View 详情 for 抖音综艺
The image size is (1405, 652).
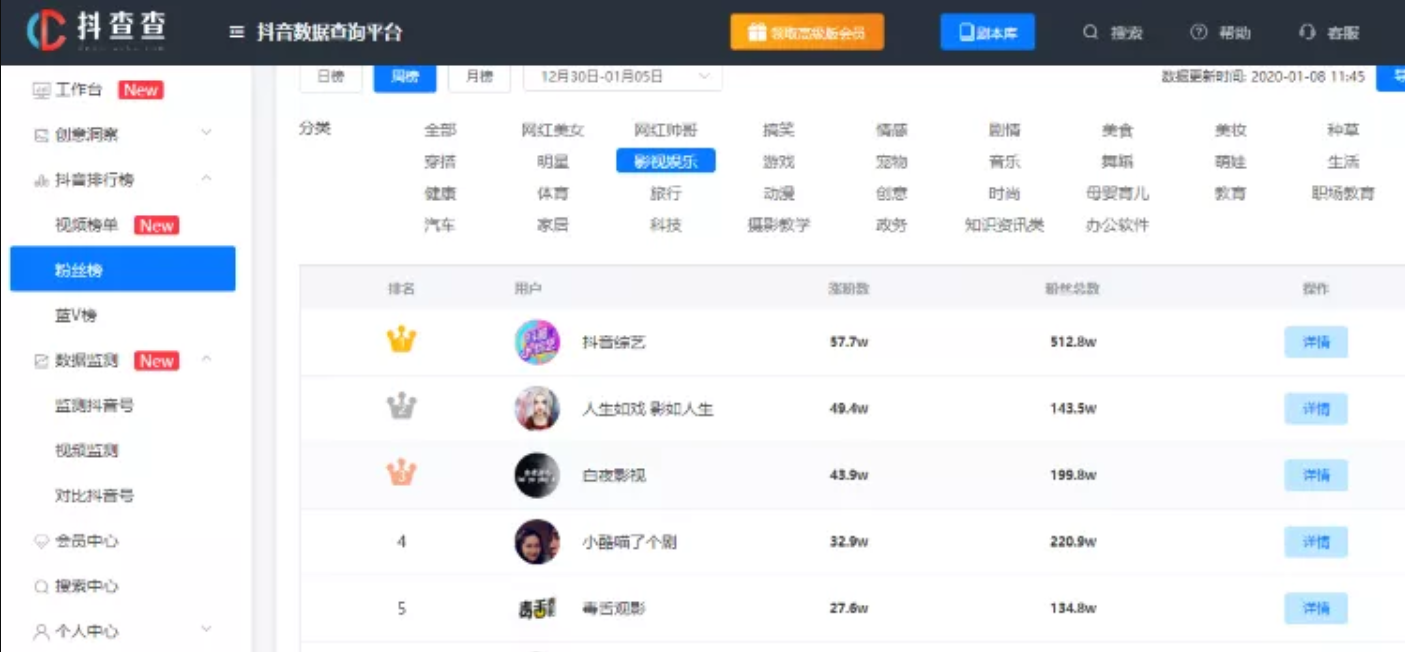click(x=1315, y=342)
